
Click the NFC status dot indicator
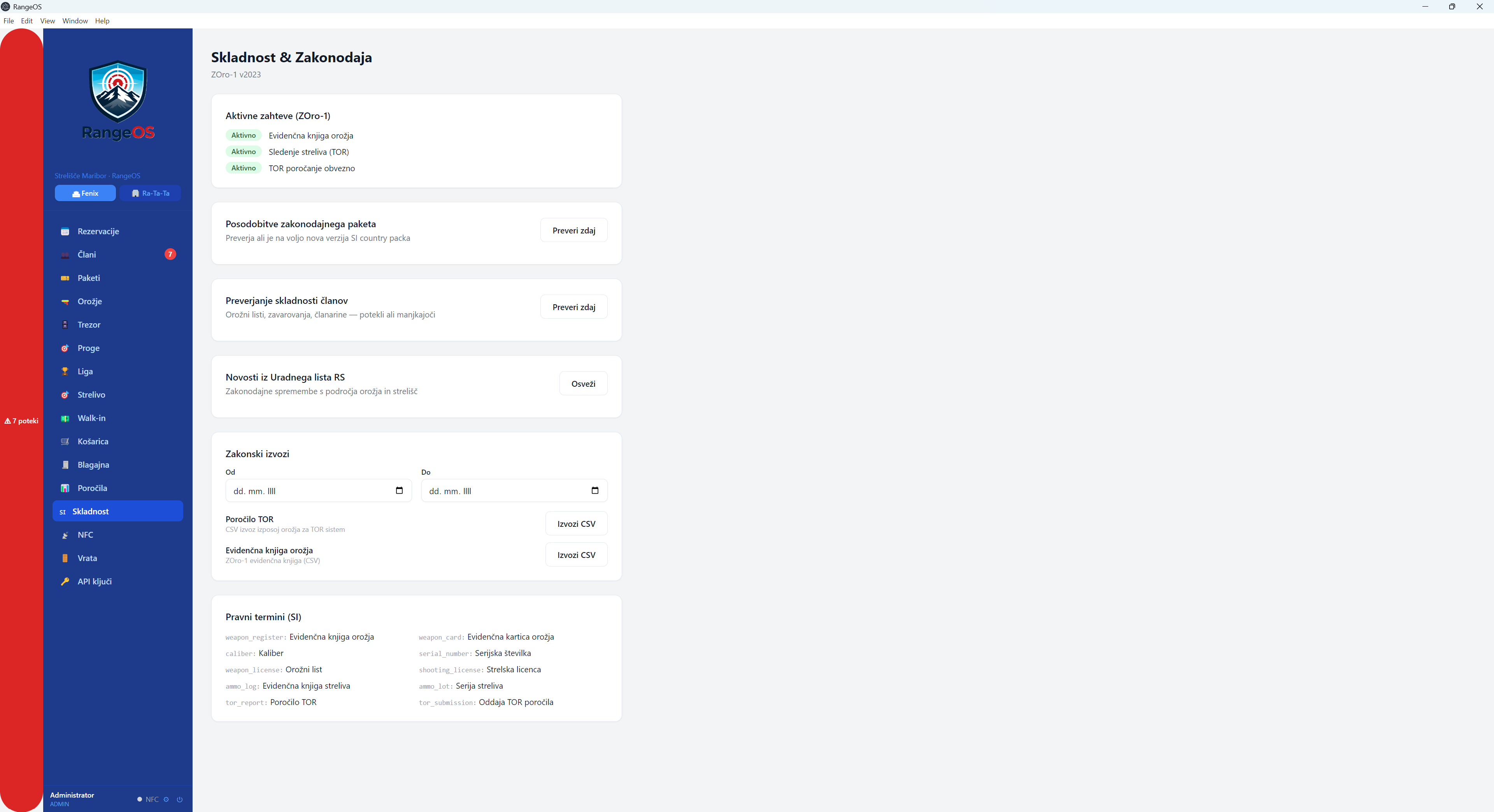[x=140, y=799]
